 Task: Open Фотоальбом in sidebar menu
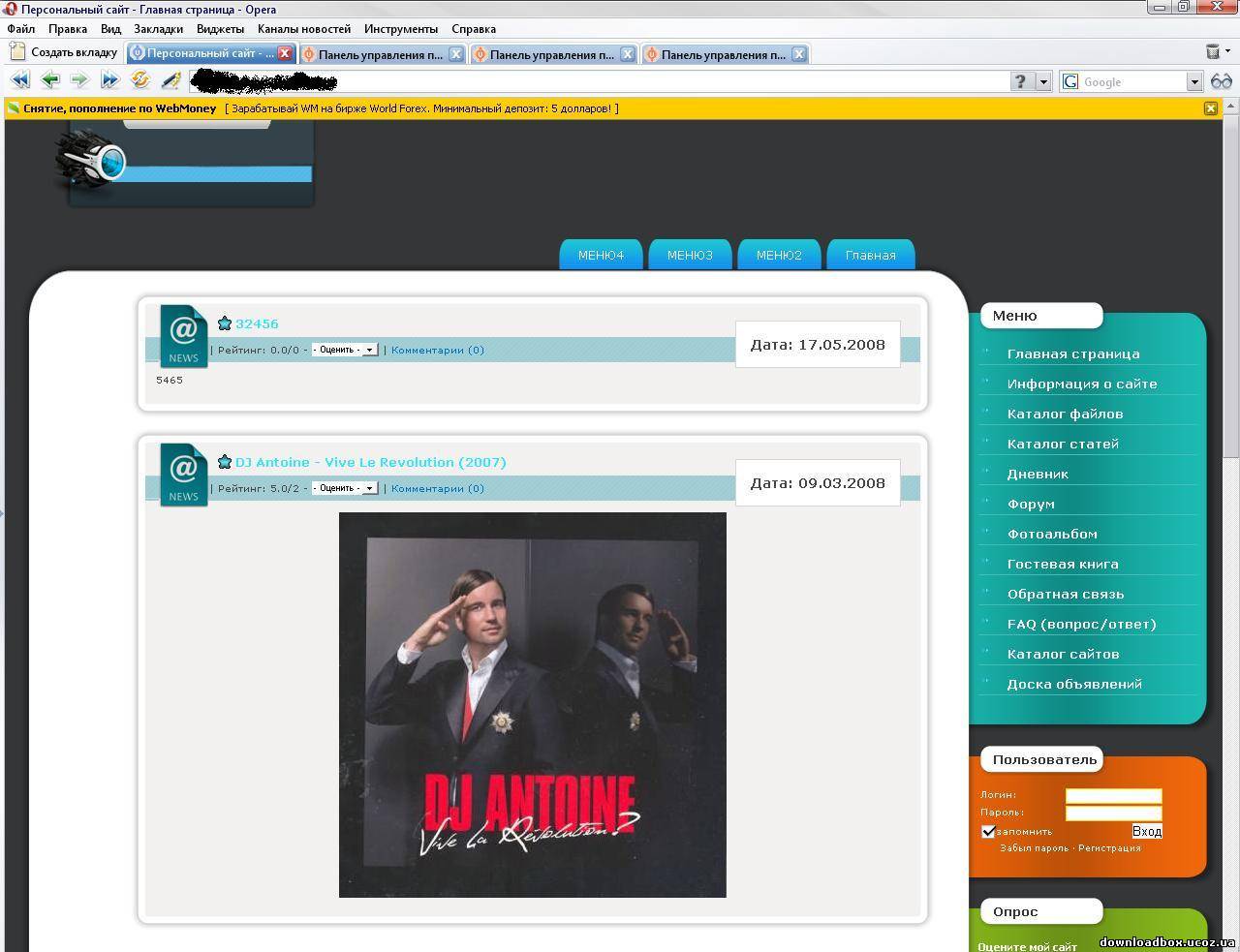tap(1052, 534)
